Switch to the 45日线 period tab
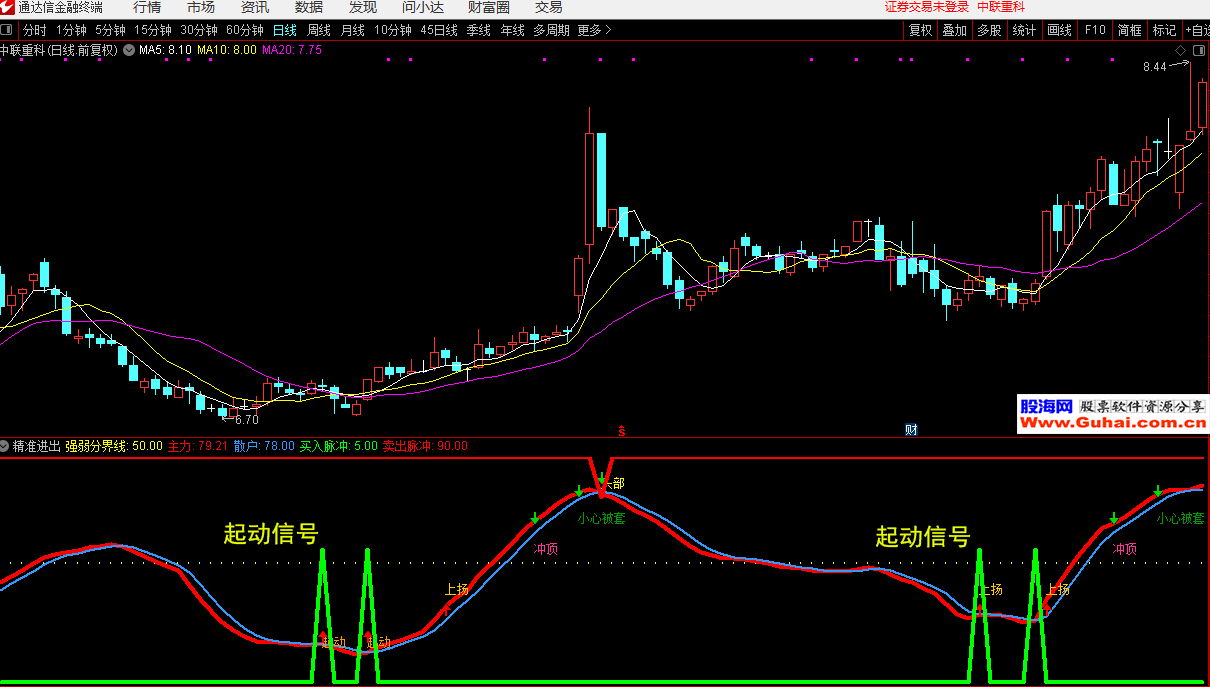The width and height of the screenshot is (1210, 687). click(x=439, y=30)
